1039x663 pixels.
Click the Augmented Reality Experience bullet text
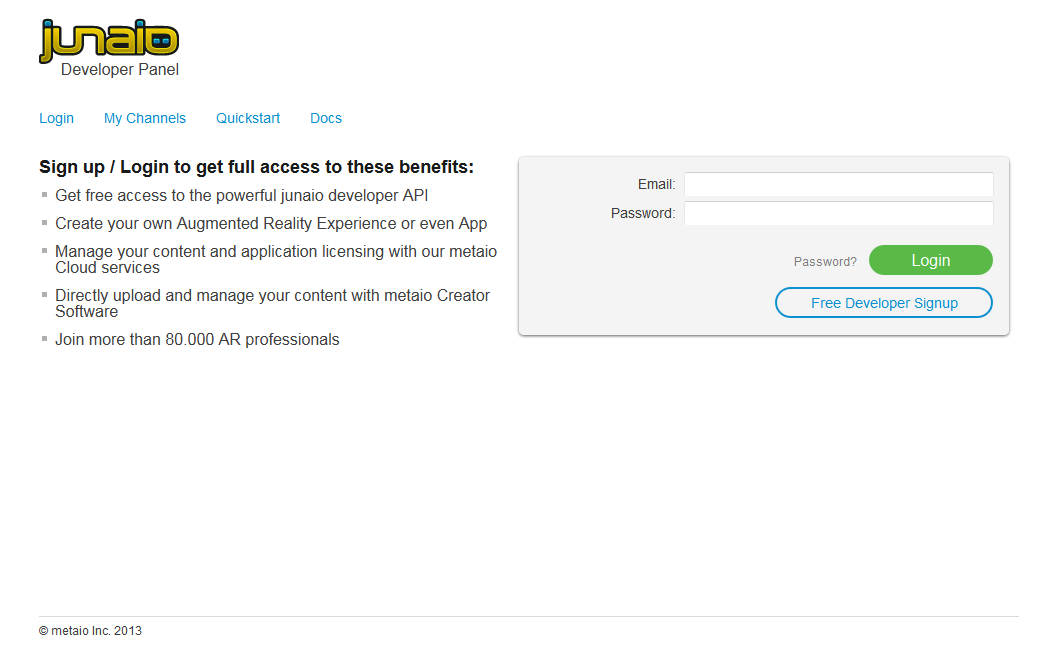point(271,223)
